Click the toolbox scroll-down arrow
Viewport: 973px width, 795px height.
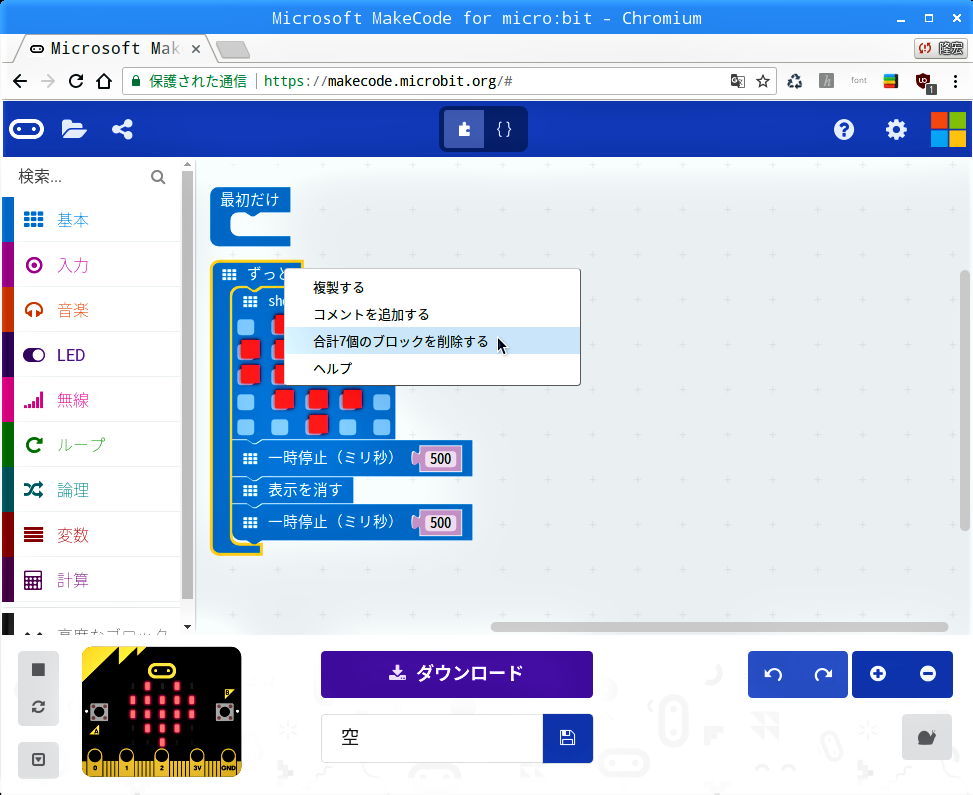pos(187,627)
